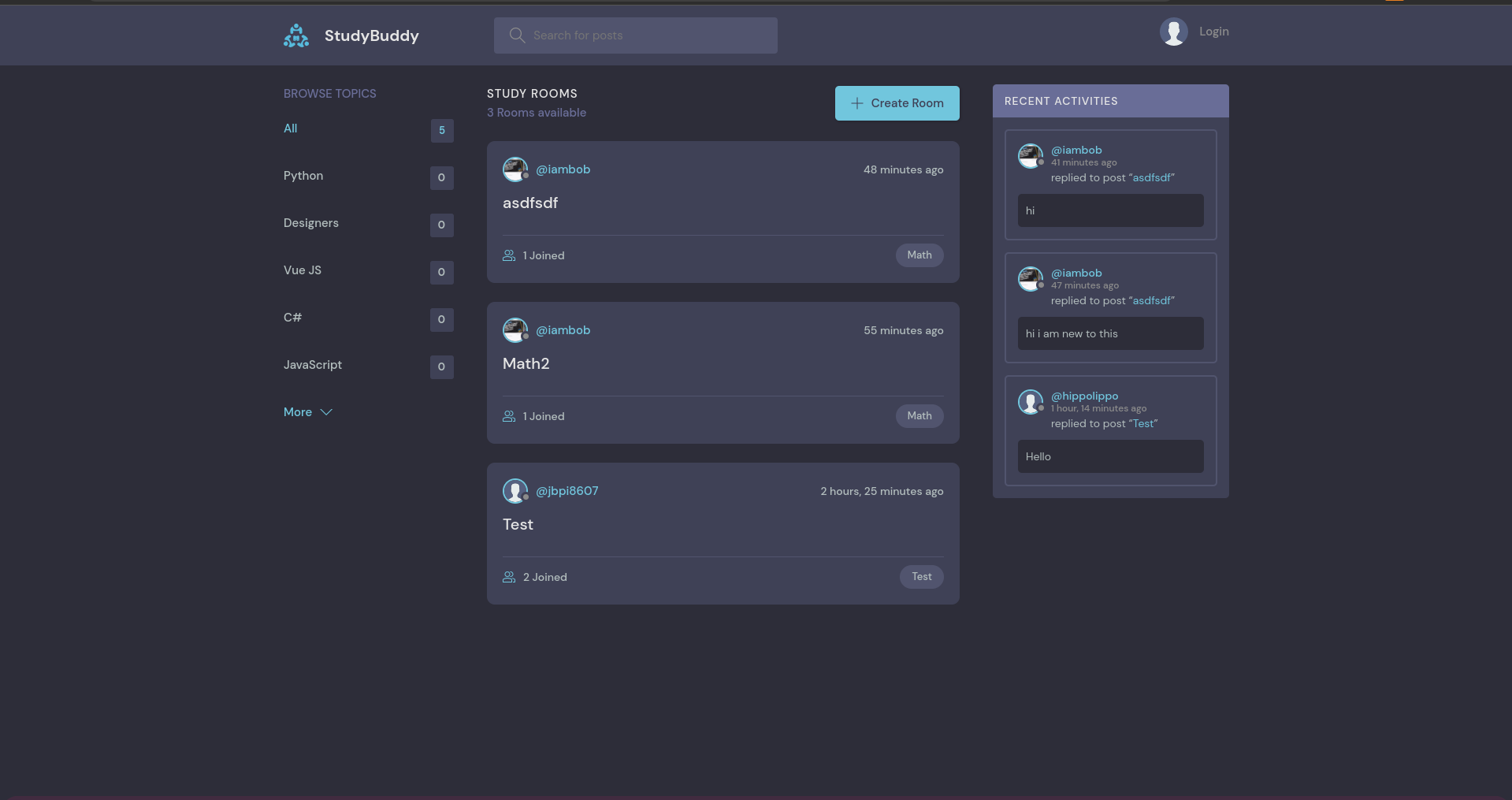Click @iambob avatar in 47 minutes activity
1512x800 pixels.
tap(1031, 279)
